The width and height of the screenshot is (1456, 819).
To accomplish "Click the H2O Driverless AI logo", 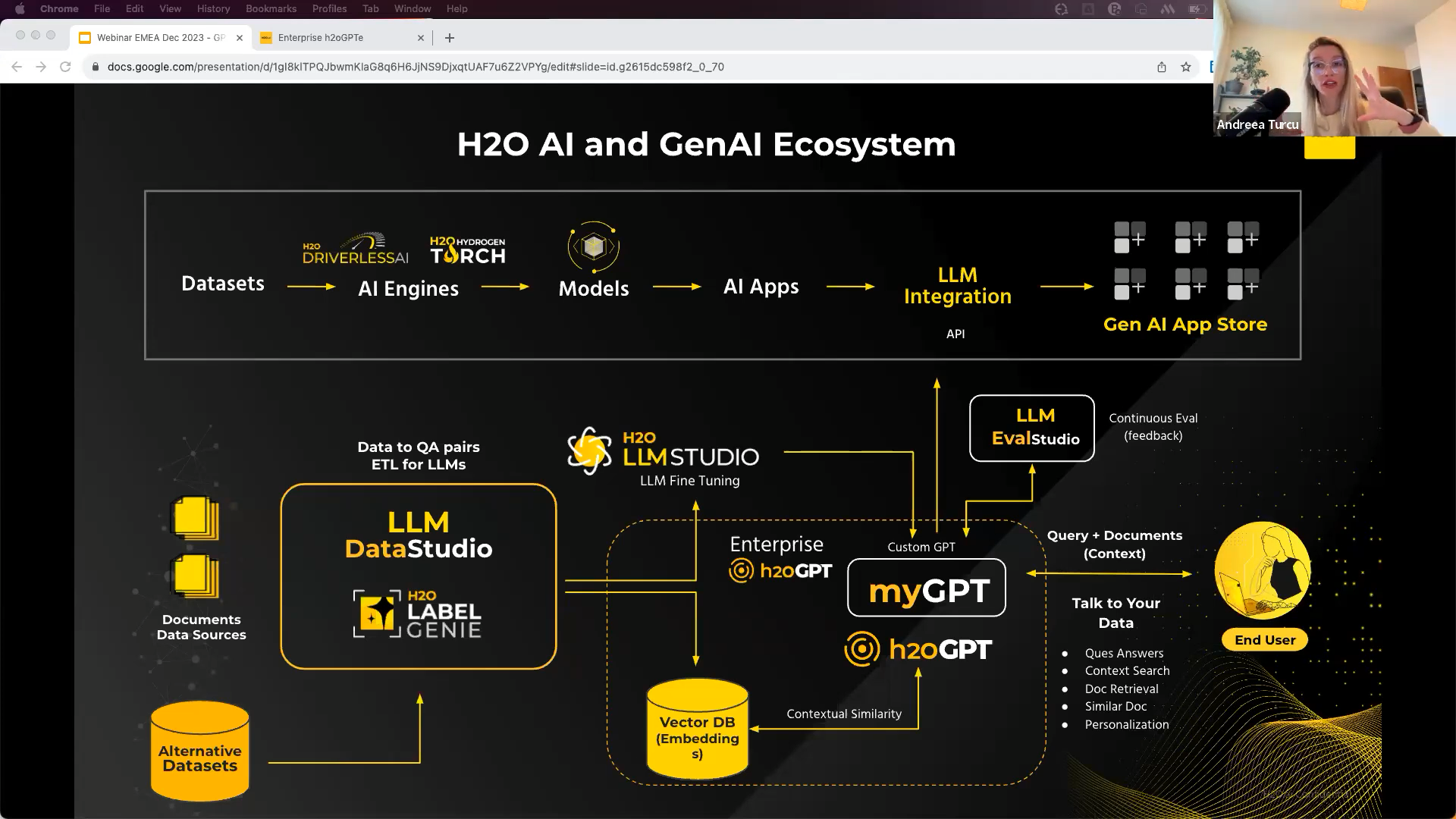I will pyautogui.click(x=355, y=249).
